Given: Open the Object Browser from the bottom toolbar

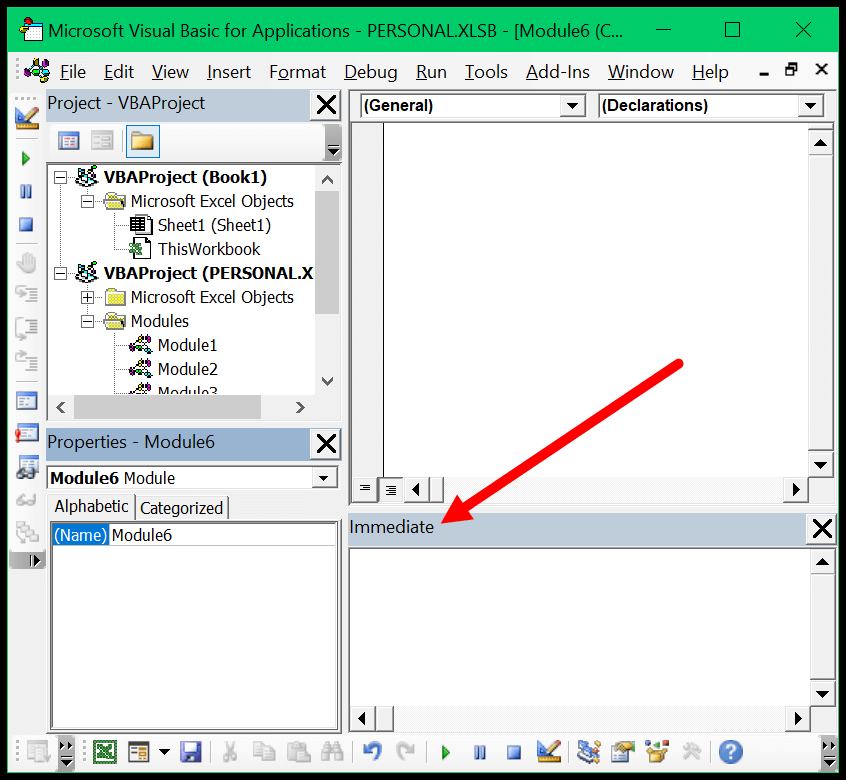Looking at the screenshot, I should point(654,752).
